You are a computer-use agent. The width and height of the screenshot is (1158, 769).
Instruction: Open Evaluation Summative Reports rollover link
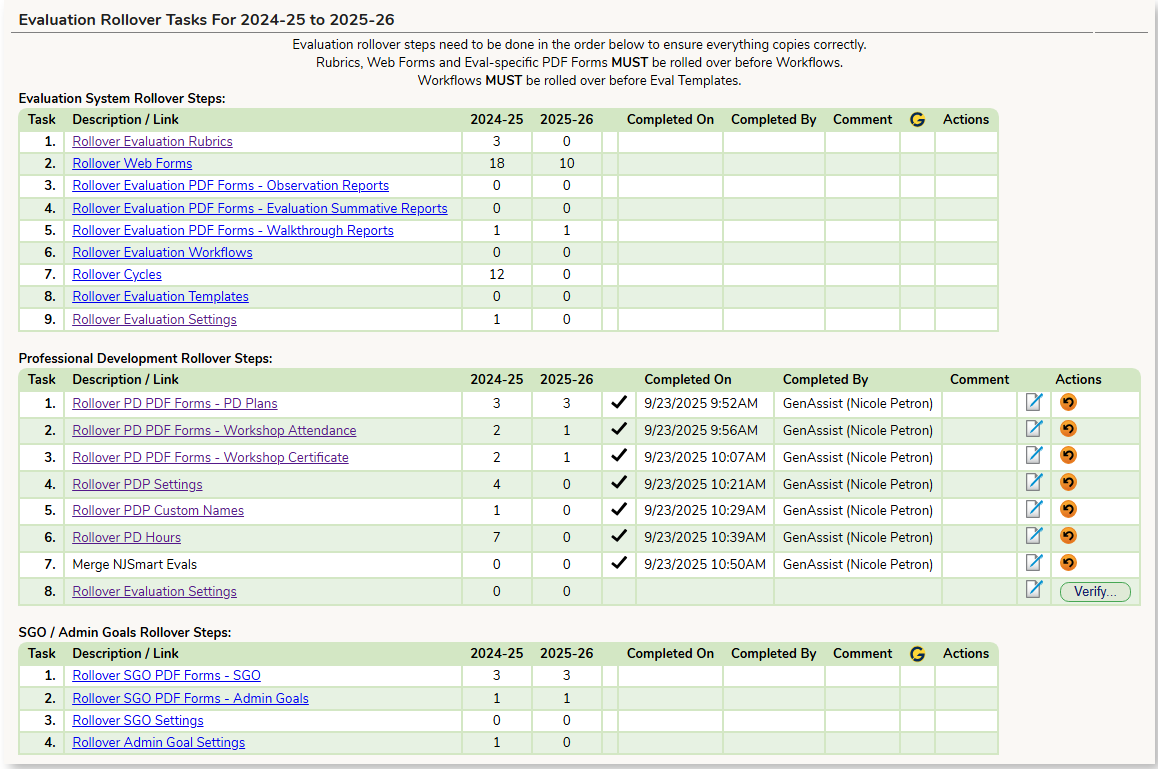click(260, 208)
